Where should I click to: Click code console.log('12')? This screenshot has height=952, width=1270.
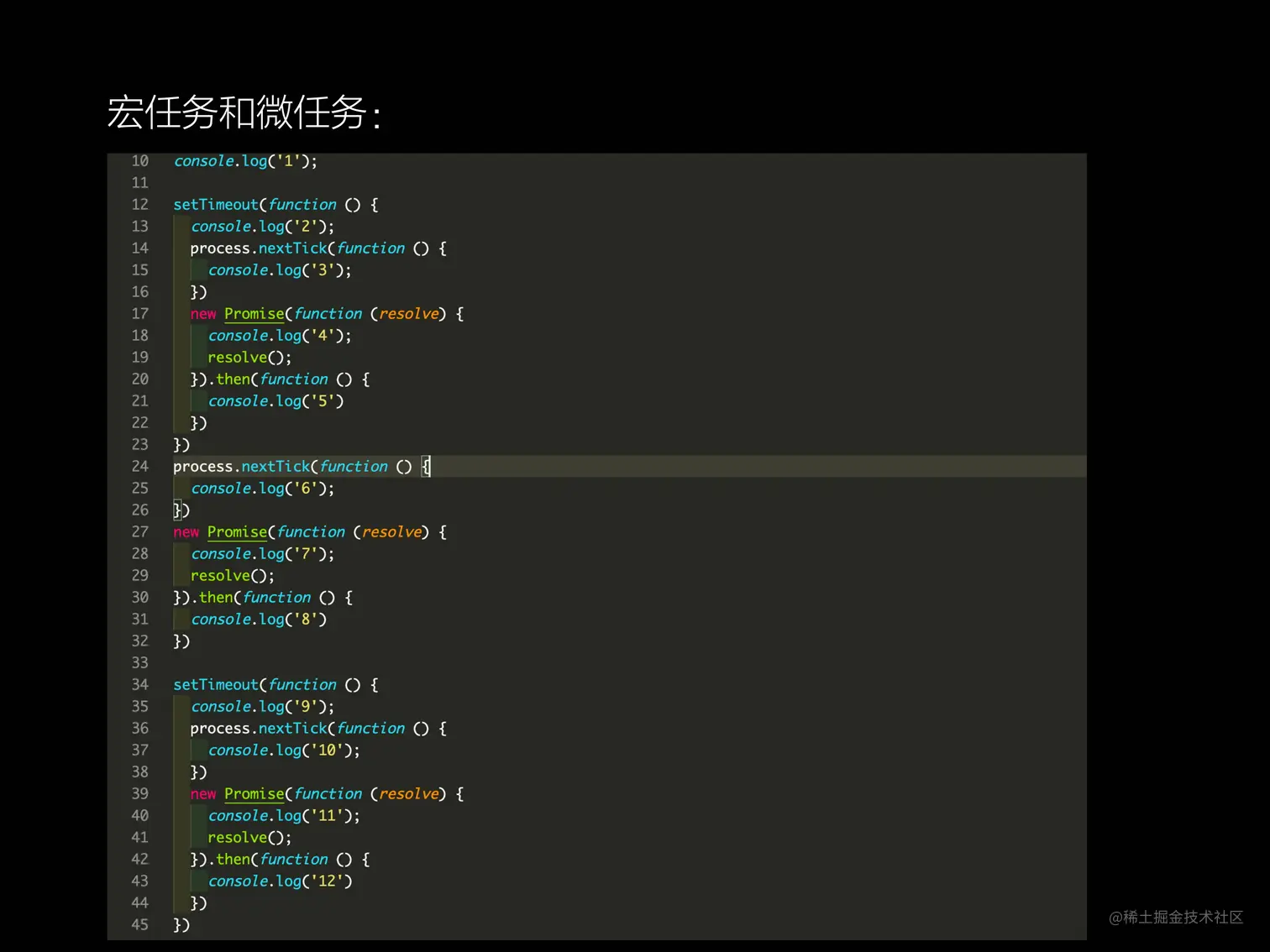pos(280,881)
